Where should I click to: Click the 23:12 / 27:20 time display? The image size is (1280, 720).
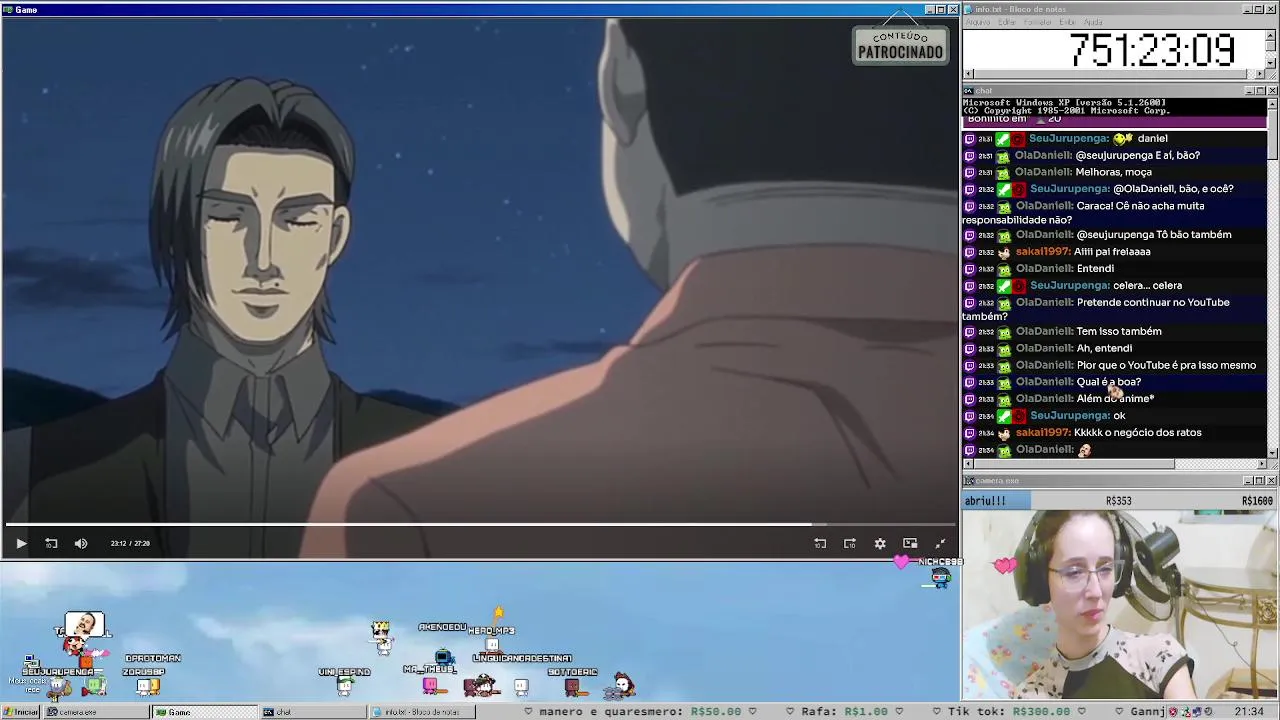[130, 543]
